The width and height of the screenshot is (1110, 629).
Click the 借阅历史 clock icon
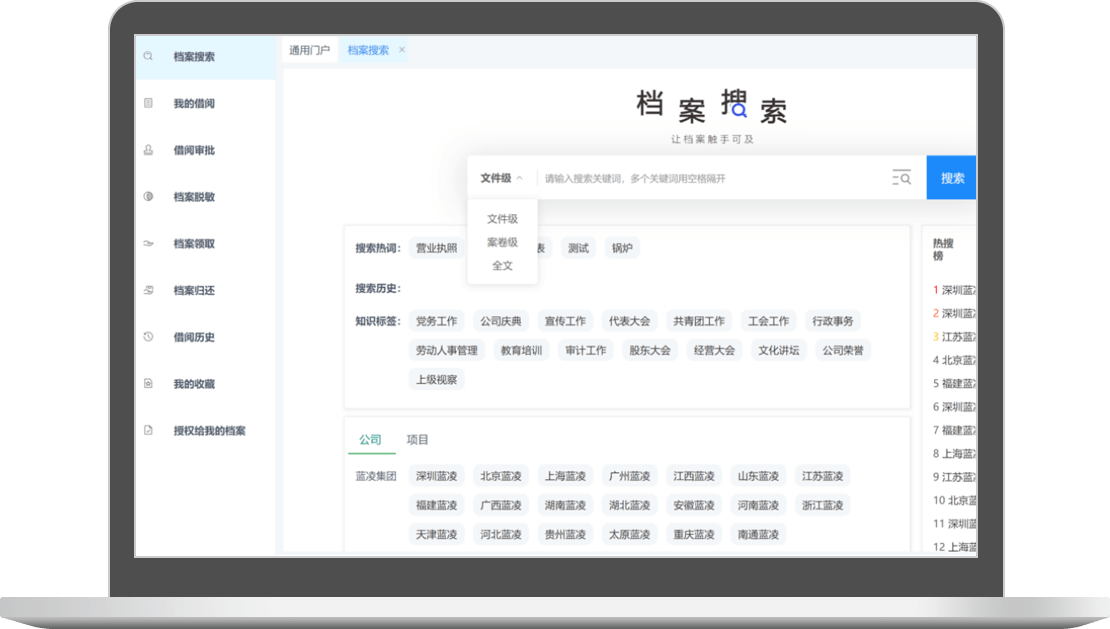tap(148, 337)
